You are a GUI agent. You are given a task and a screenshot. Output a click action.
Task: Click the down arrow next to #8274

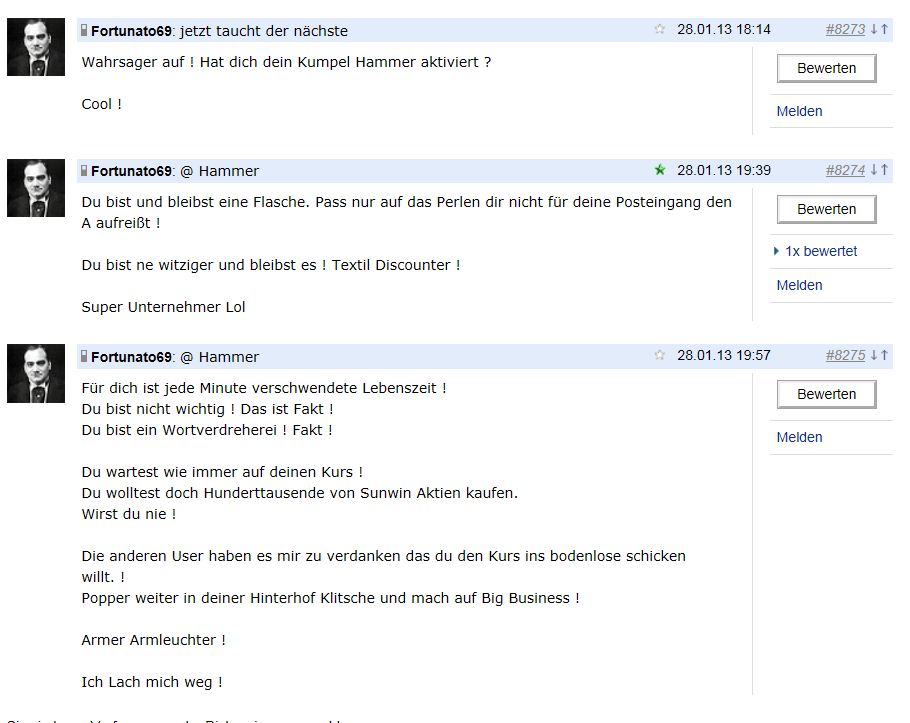874,170
